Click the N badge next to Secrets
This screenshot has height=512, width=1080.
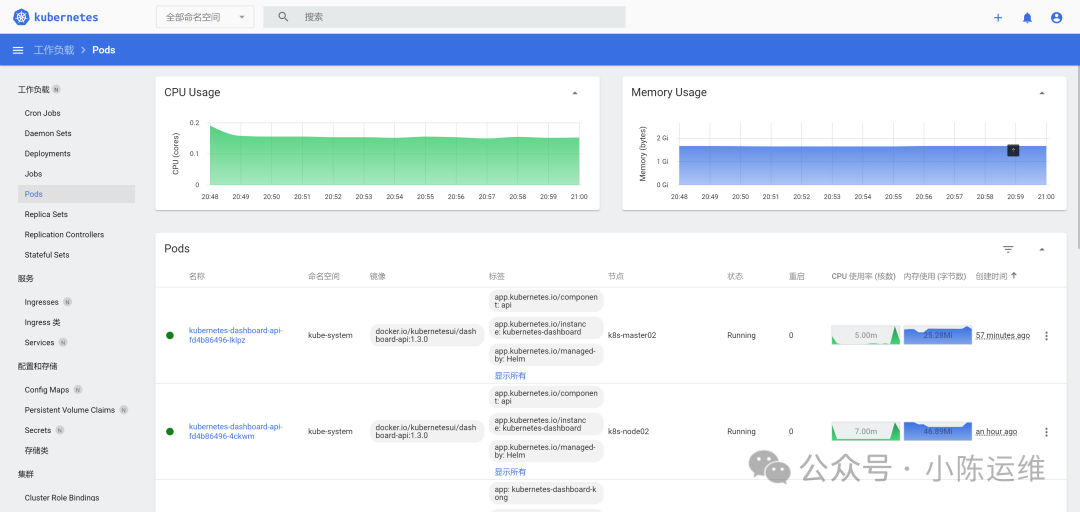point(60,430)
